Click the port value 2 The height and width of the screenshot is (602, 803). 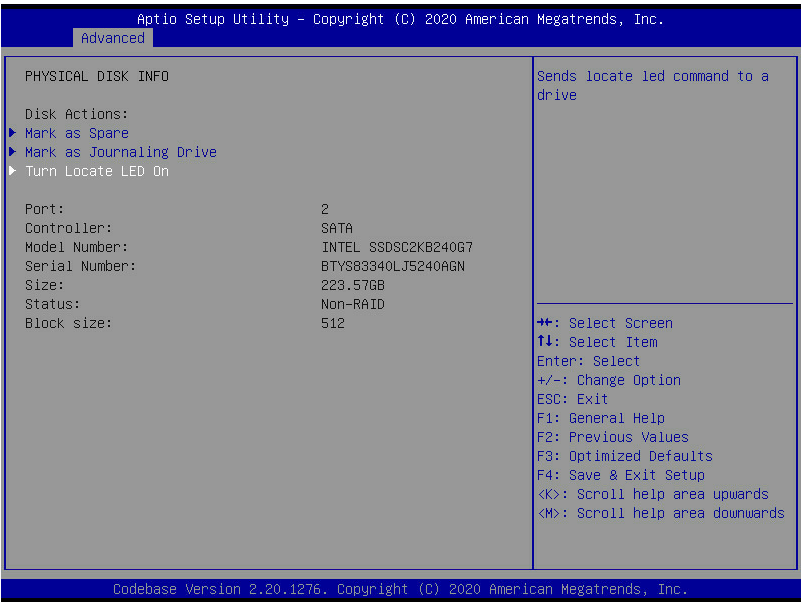[325, 209]
